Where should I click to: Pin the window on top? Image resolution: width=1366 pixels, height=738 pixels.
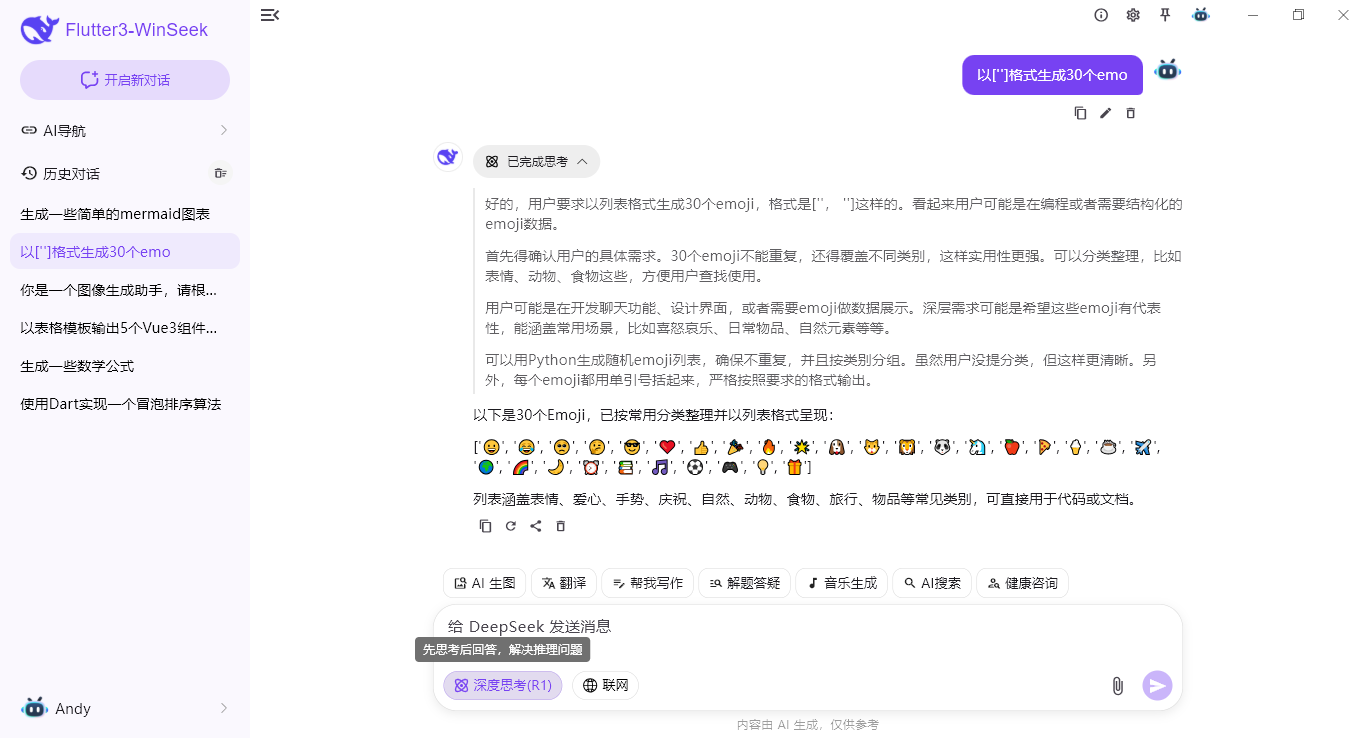[x=1164, y=15]
